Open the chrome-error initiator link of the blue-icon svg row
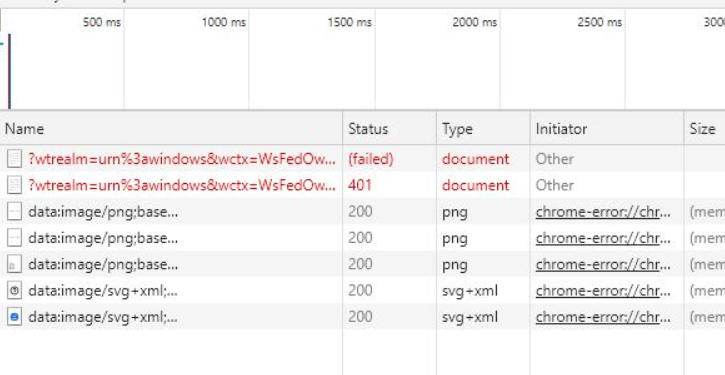Screen dimensions: 725x375 tap(603, 317)
